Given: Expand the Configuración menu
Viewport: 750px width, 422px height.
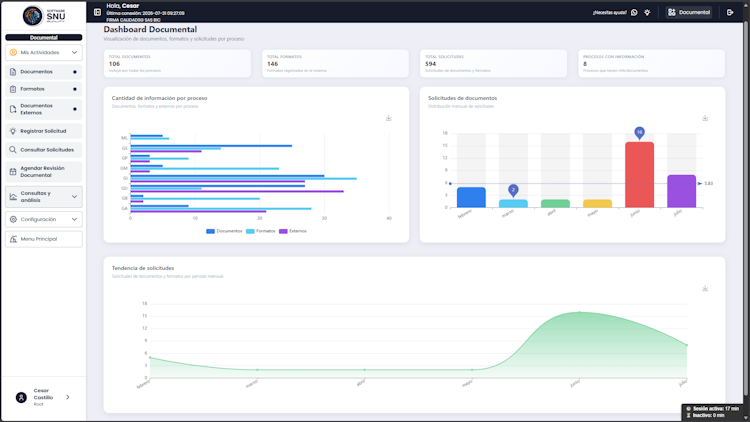Looking at the screenshot, I should coord(44,219).
